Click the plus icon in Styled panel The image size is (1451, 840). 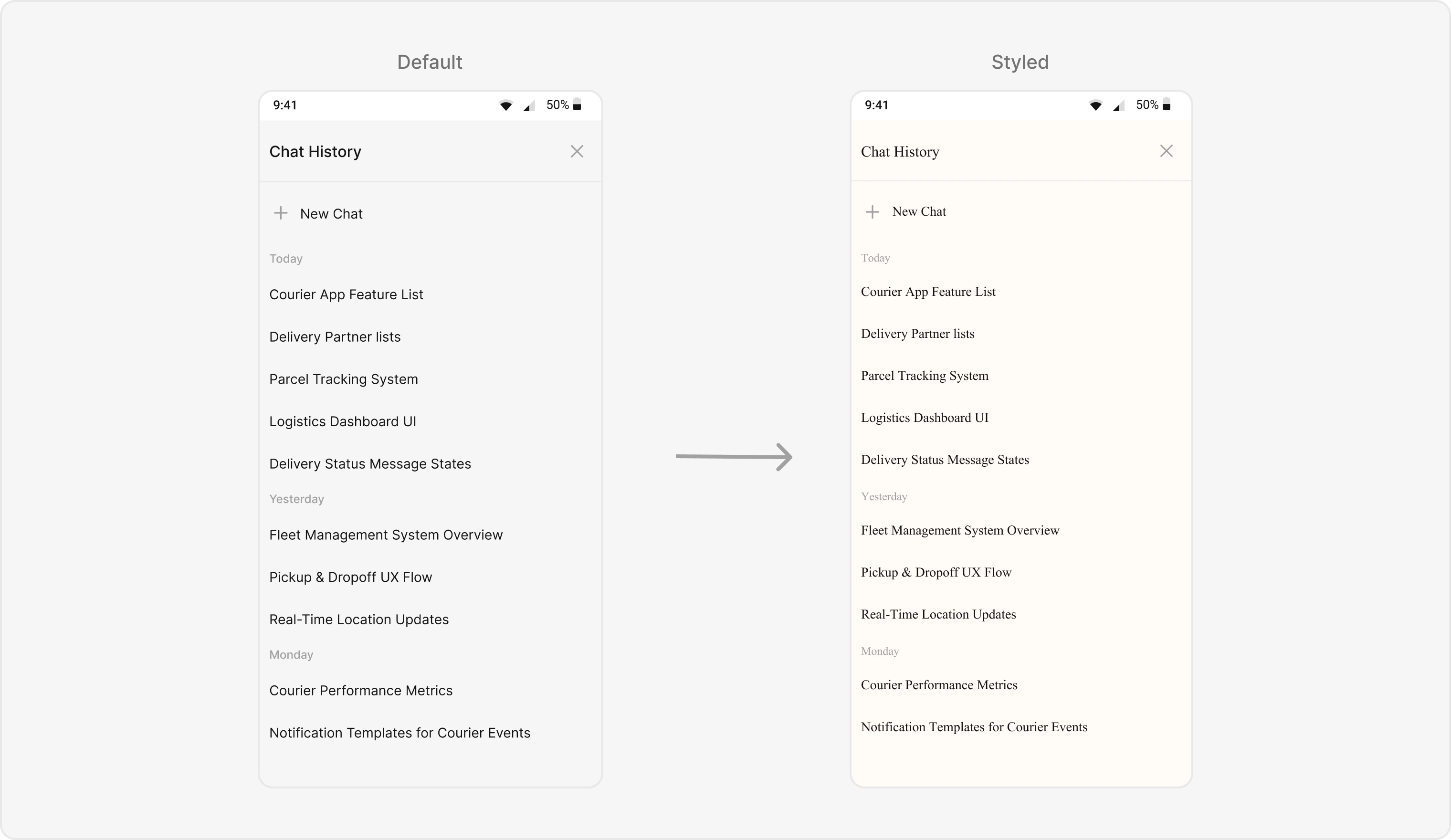(873, 212)
